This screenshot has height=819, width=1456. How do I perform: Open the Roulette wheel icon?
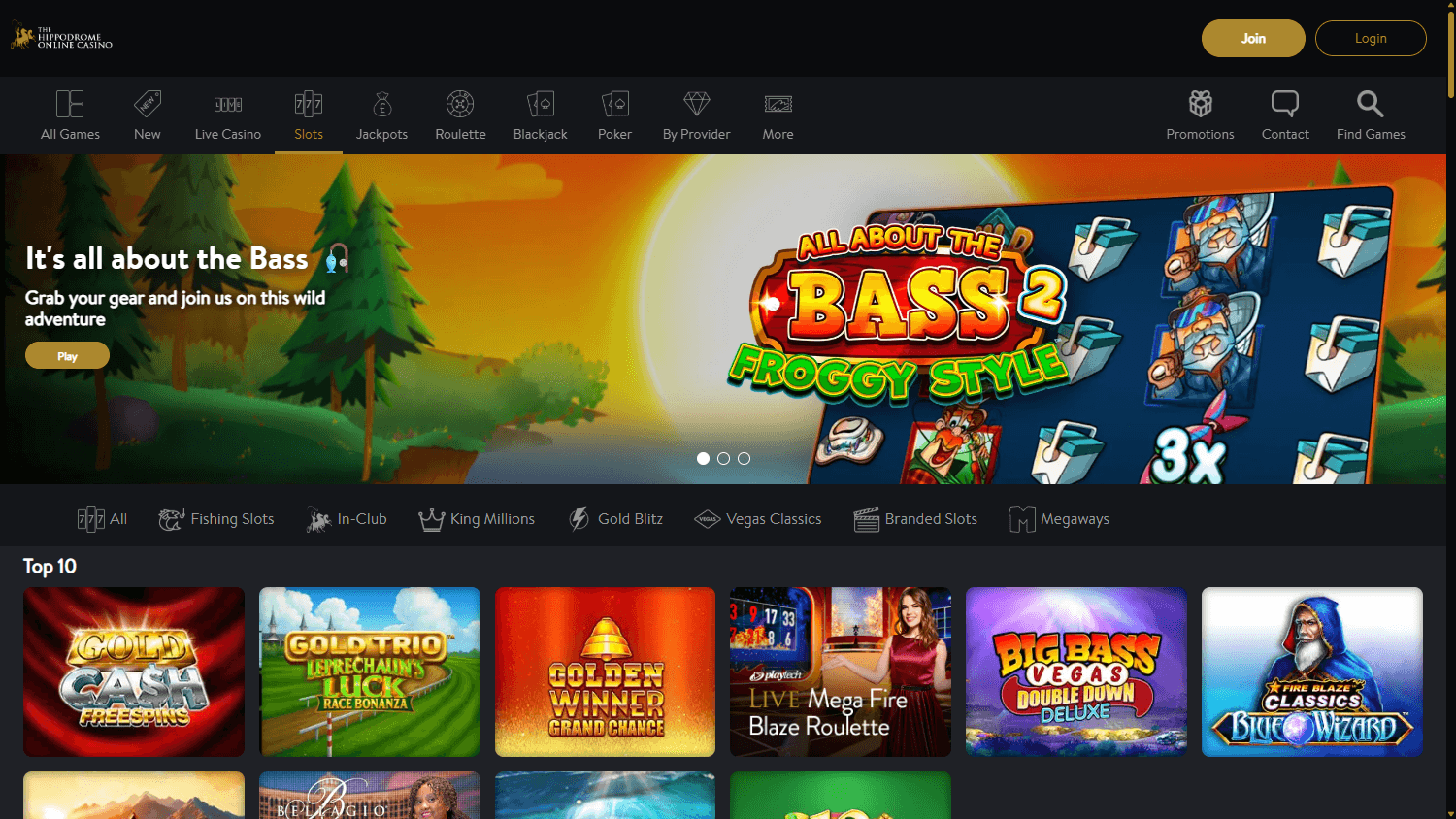pyautogui.click(x=460, y=104)
